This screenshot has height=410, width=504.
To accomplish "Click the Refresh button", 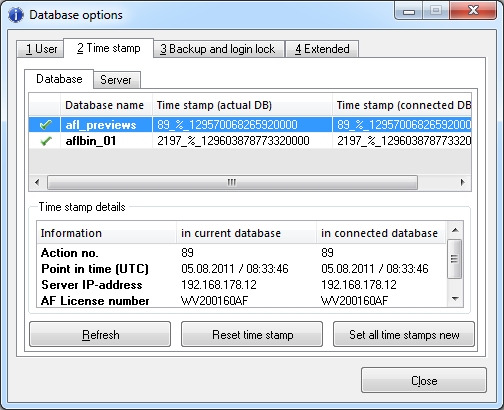I will pyautogui.click(x=100, y=334).
